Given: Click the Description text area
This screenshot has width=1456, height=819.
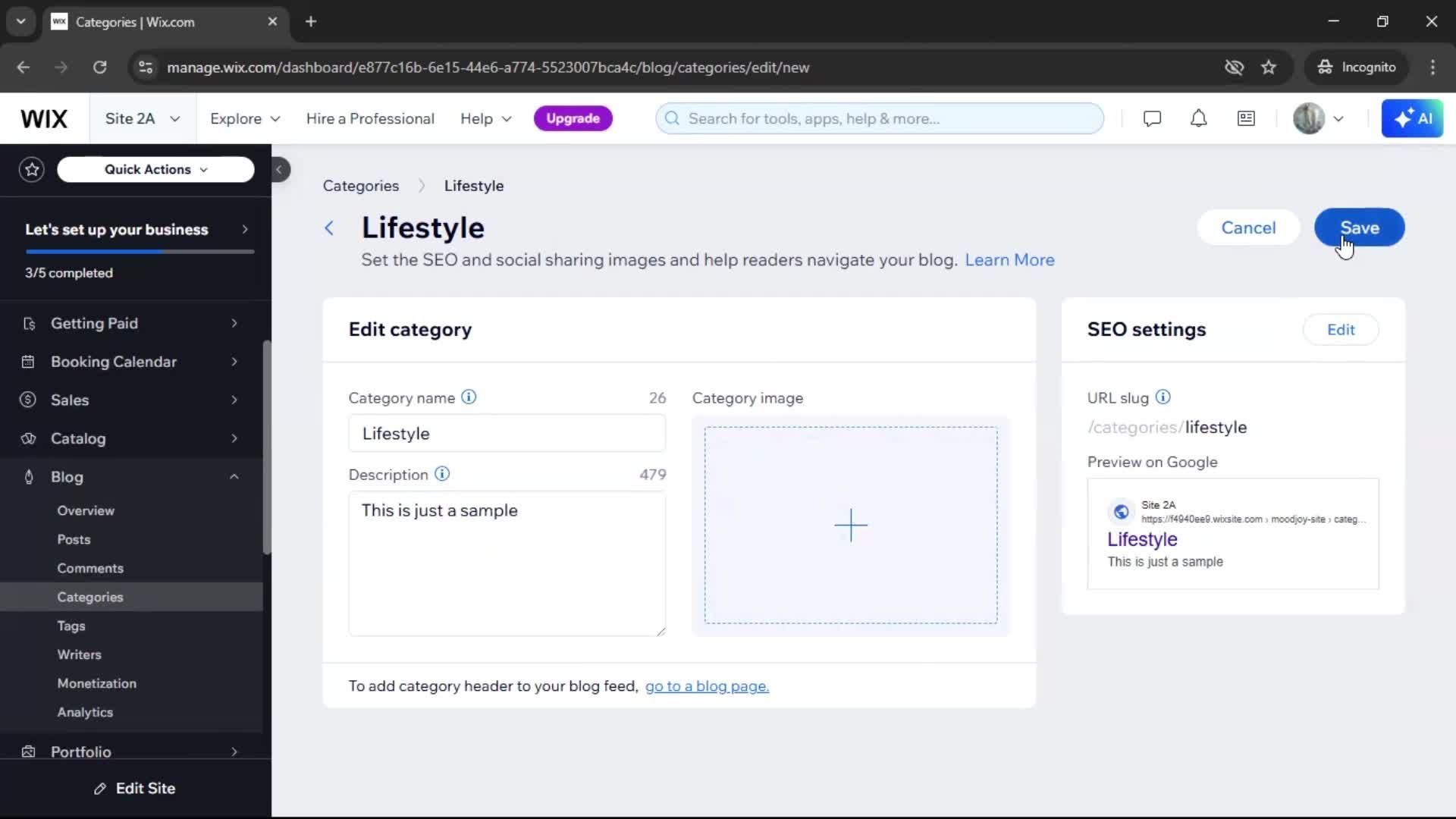Looking at the screenshot, I should click(x=507, y=563).
